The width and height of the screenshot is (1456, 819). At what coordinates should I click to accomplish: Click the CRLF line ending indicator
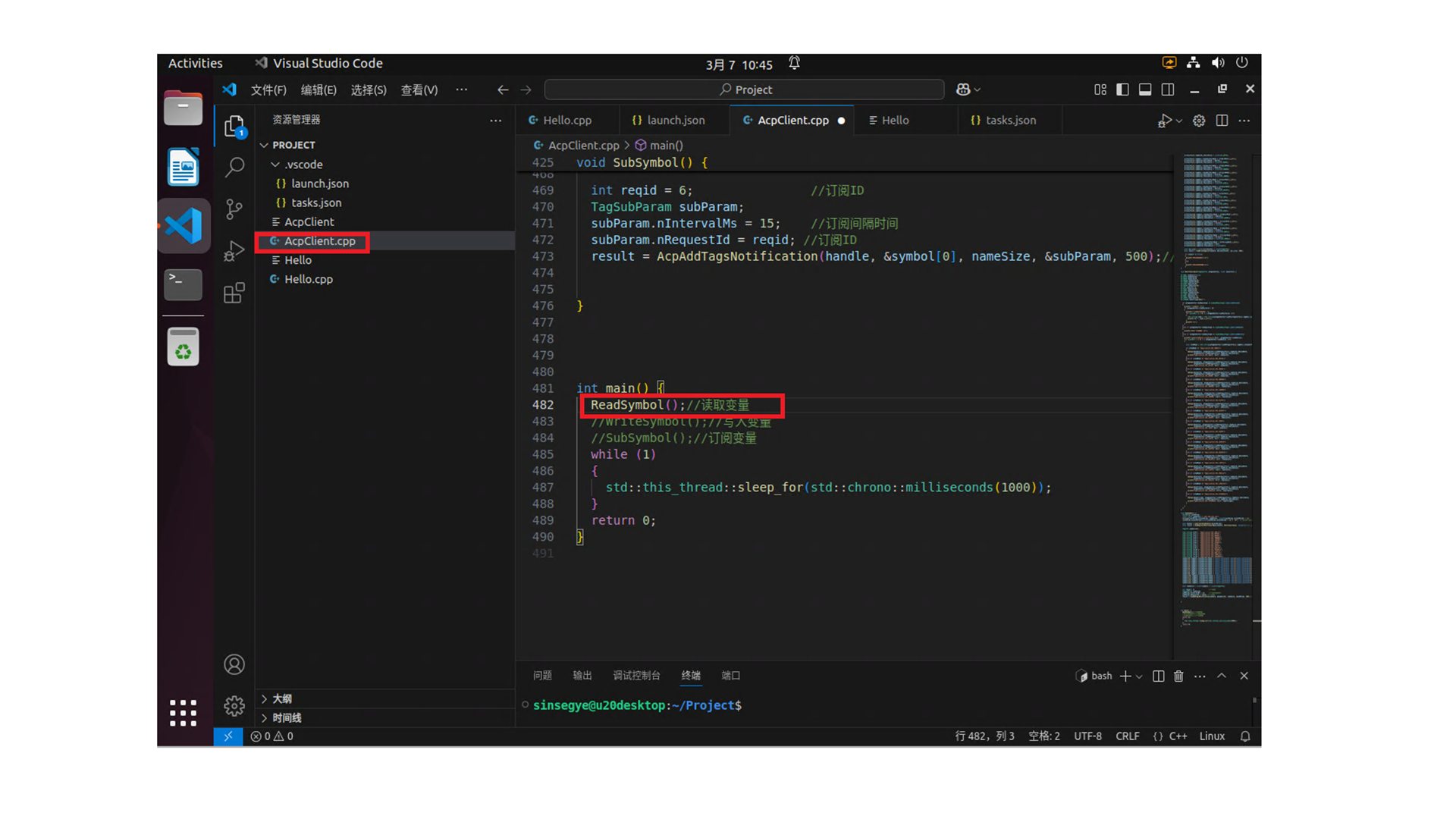[x=1127, y=736]
